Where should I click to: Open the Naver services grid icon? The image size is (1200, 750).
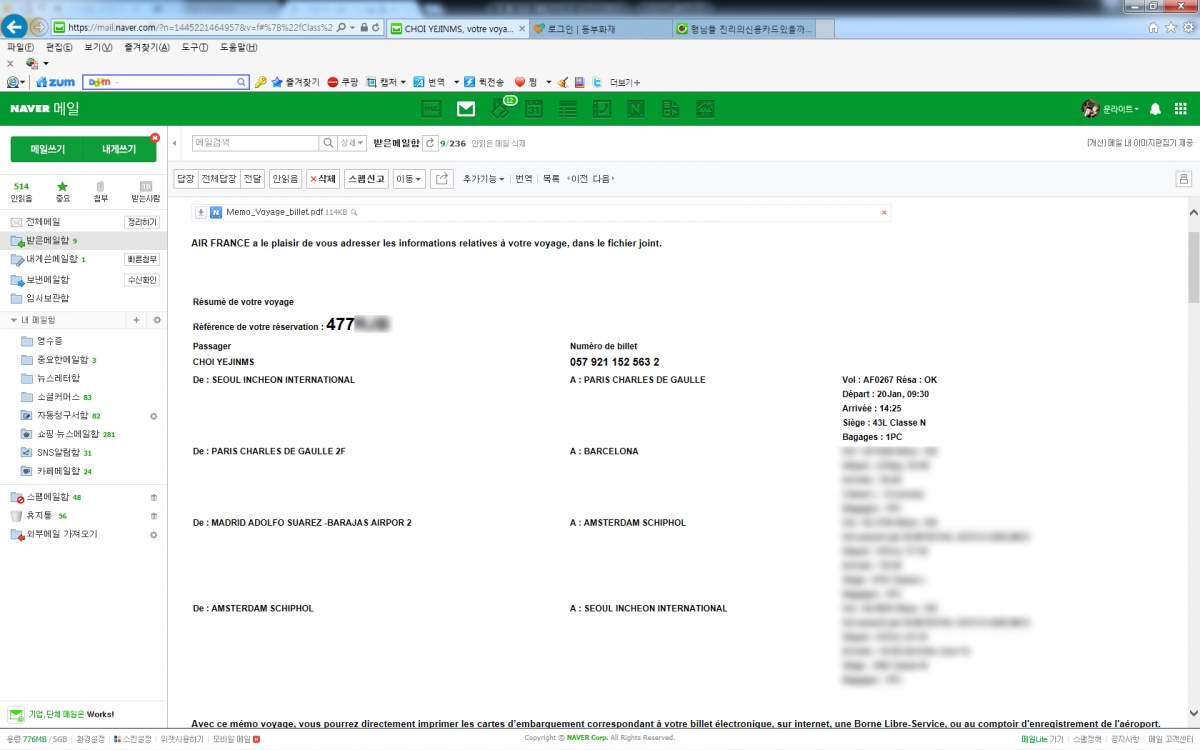1180,109
